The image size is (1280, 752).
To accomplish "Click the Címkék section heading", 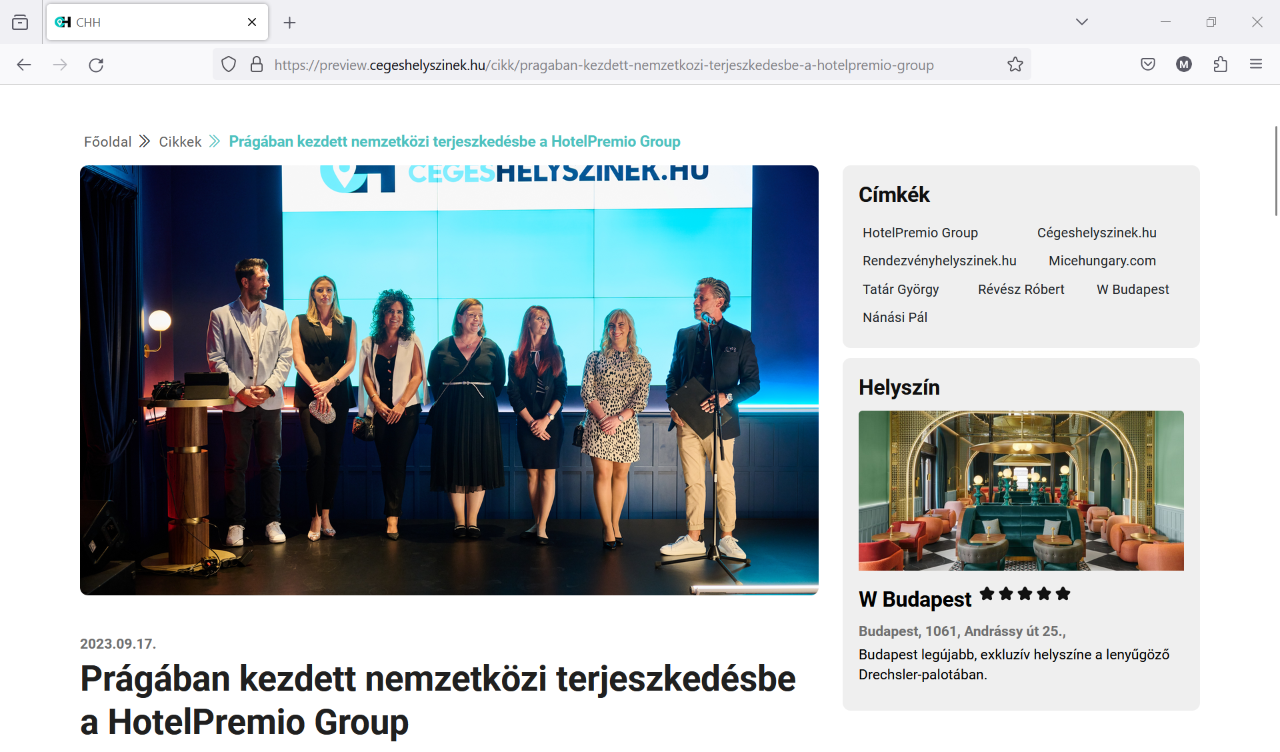I will [894, 195].
